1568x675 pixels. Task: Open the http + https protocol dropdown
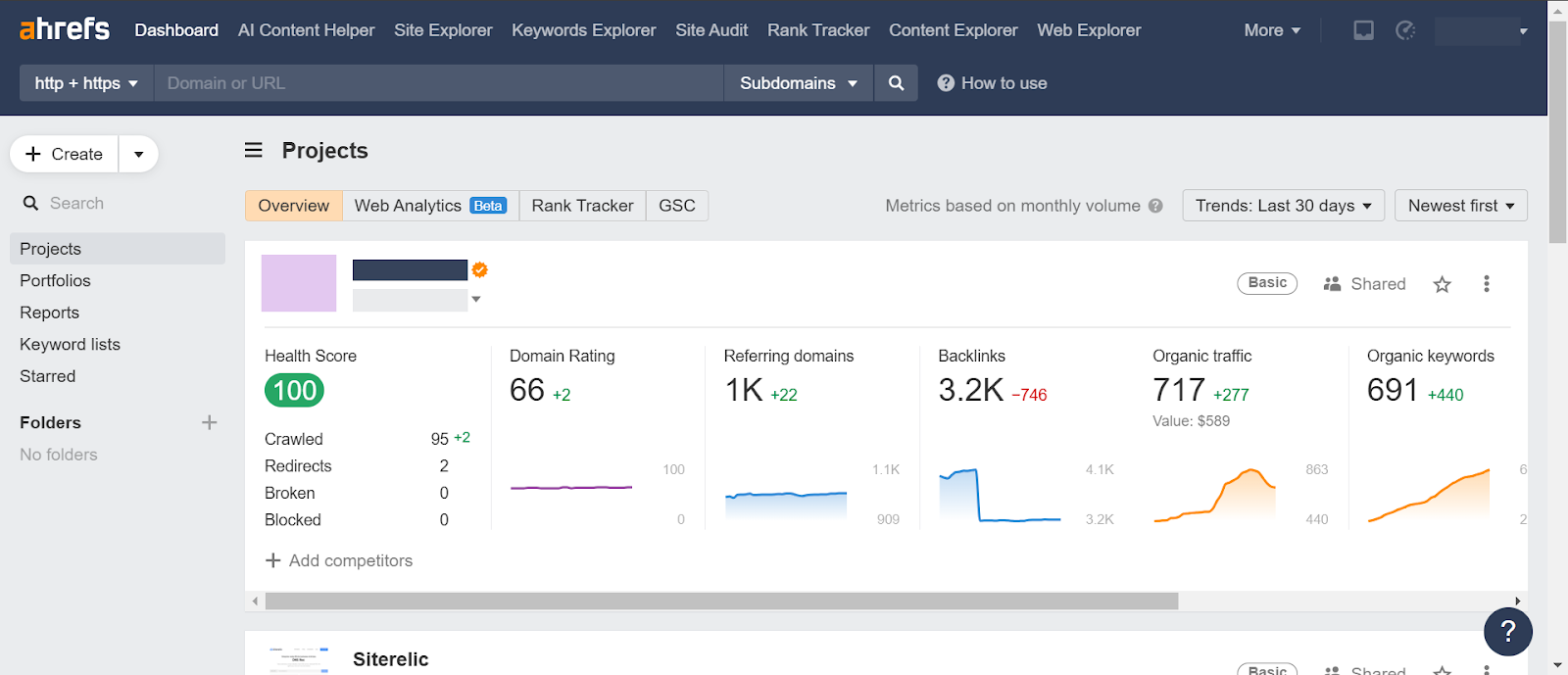[86, 83]
